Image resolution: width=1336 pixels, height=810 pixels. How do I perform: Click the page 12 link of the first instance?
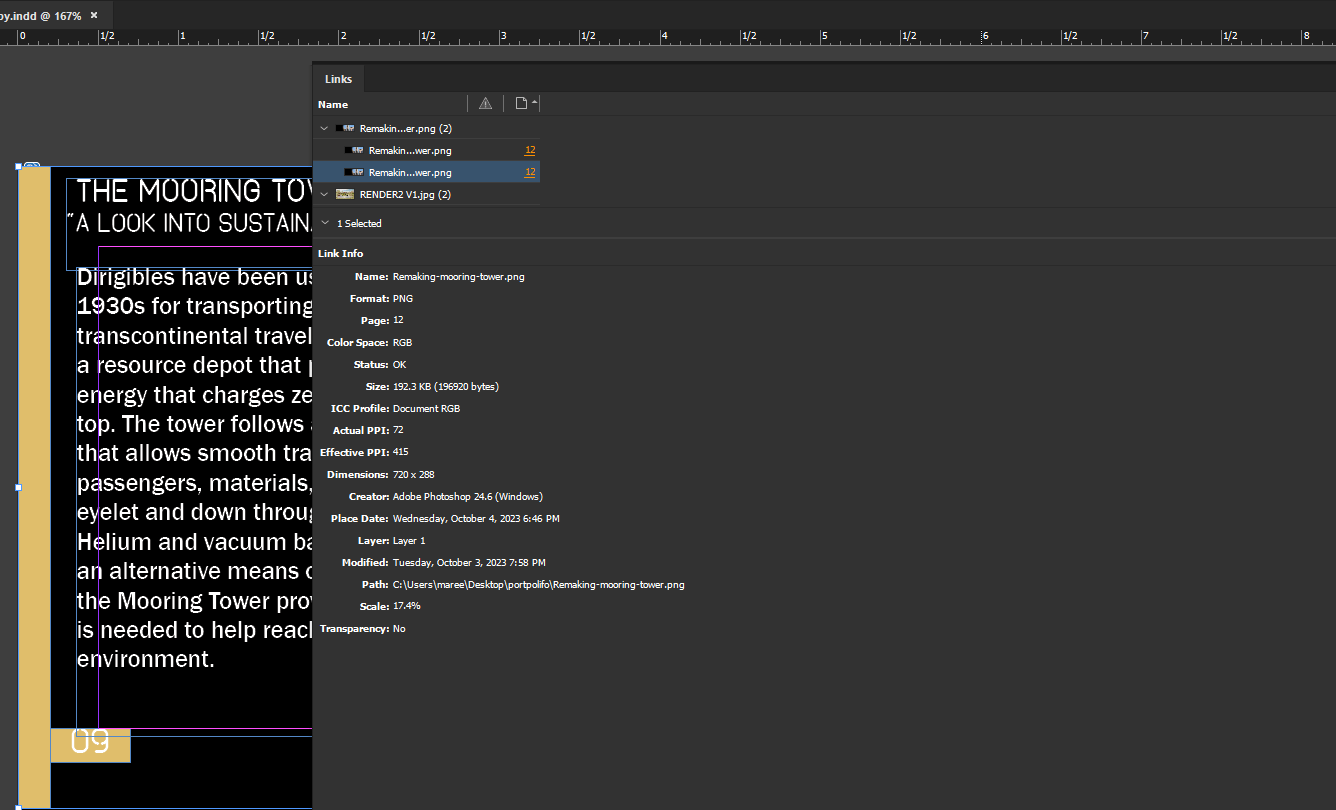[529, 149]
